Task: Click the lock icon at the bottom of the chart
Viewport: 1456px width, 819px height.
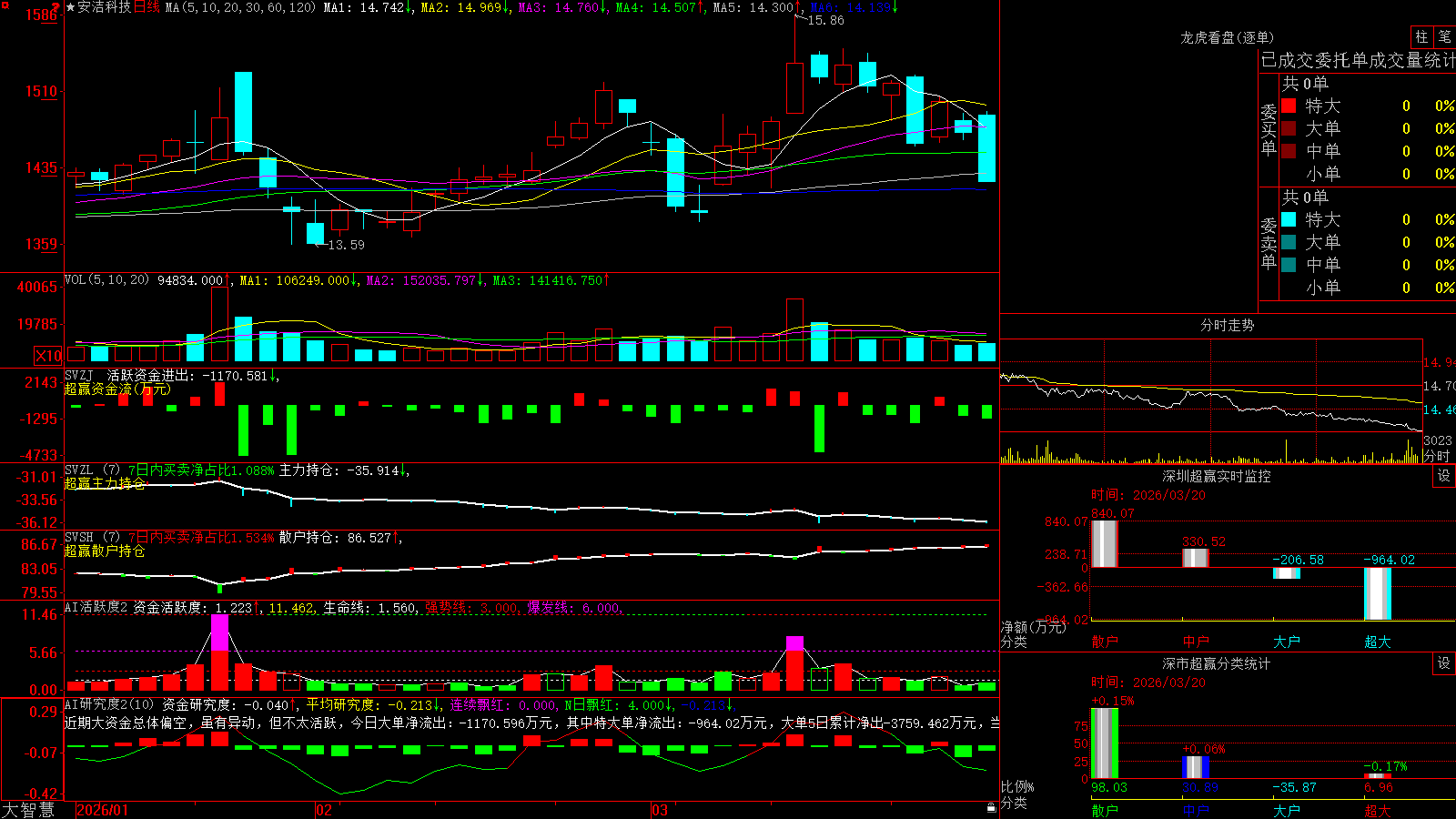Action: coord(992,807)
